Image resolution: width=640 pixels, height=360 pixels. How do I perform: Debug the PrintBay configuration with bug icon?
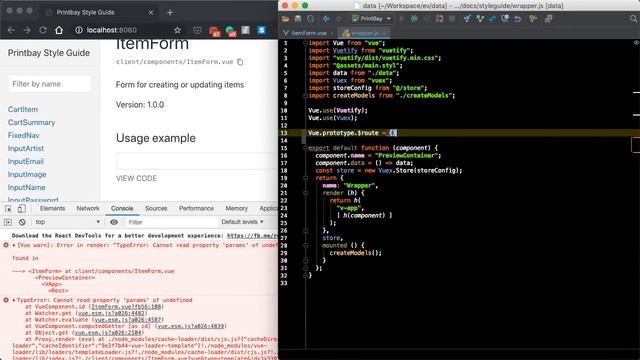click(414, 19)
